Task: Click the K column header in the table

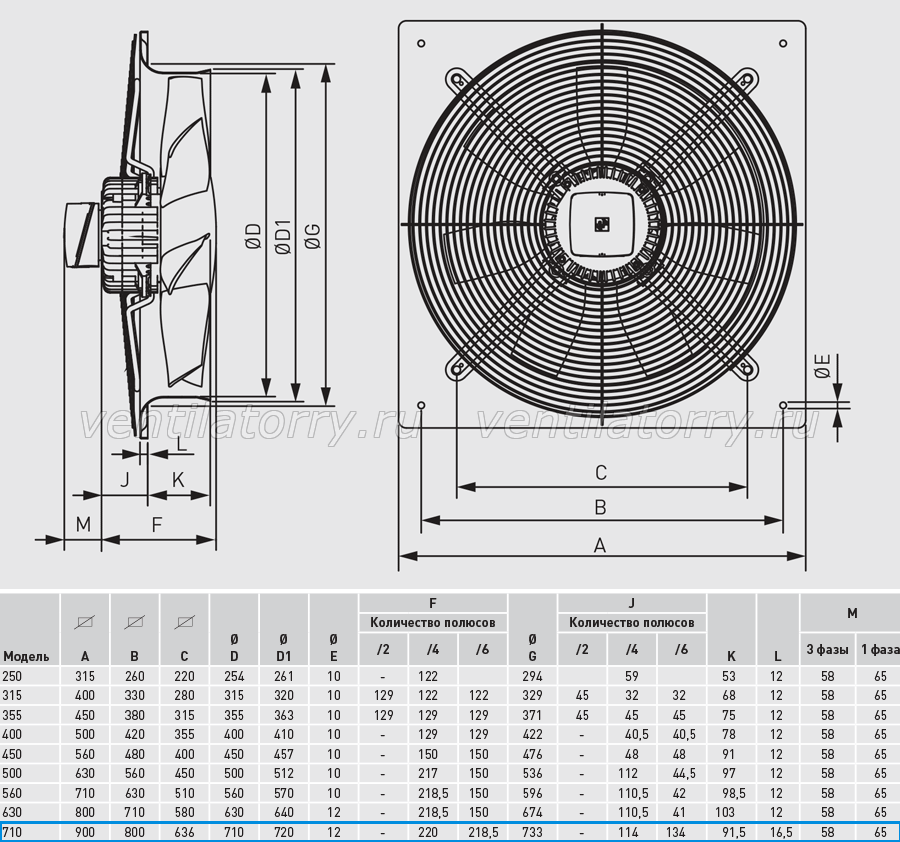Action: [731, 656]
